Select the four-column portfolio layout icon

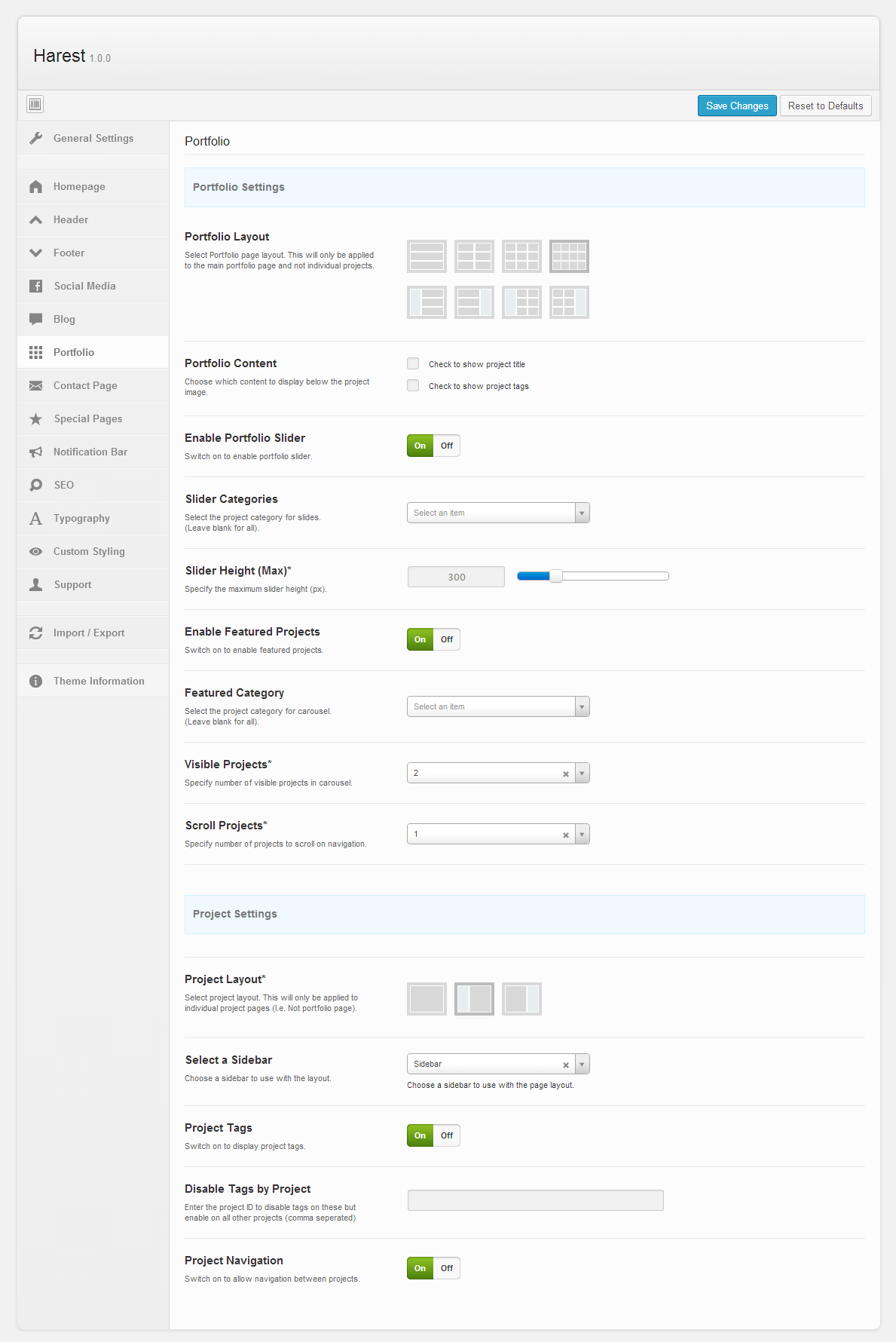pyautogui.click(x=569, y=256)
